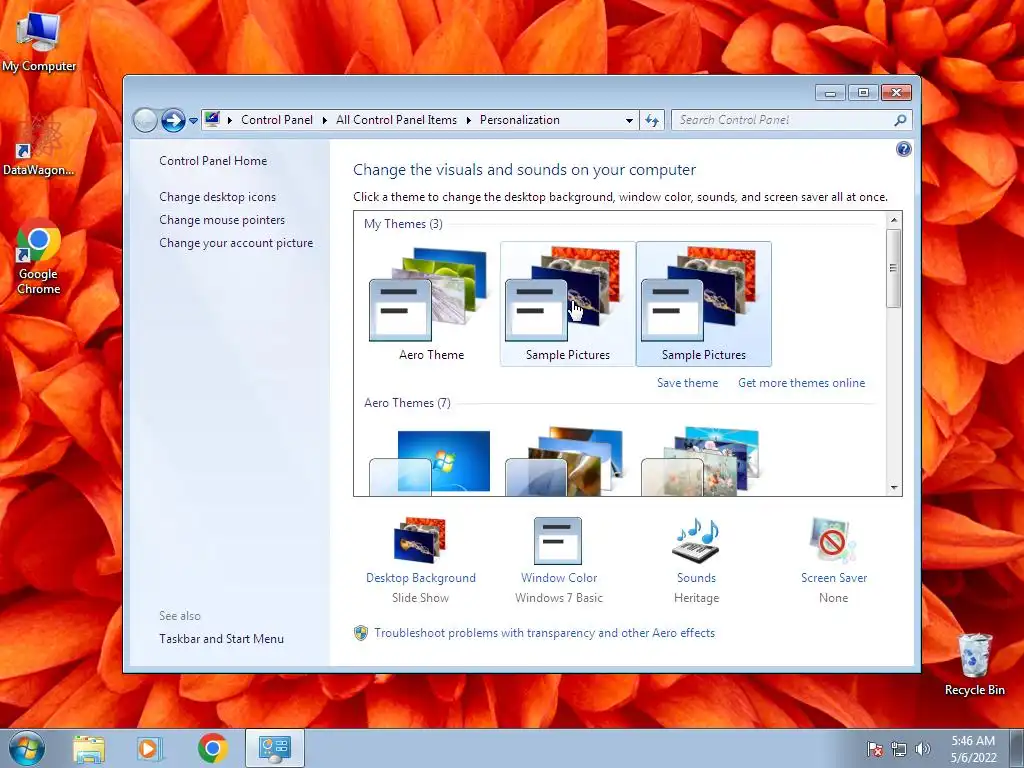Open the DataWagon desktop shortcut
The width and height of the screenshot is (1024, 768).
[39, 146]
